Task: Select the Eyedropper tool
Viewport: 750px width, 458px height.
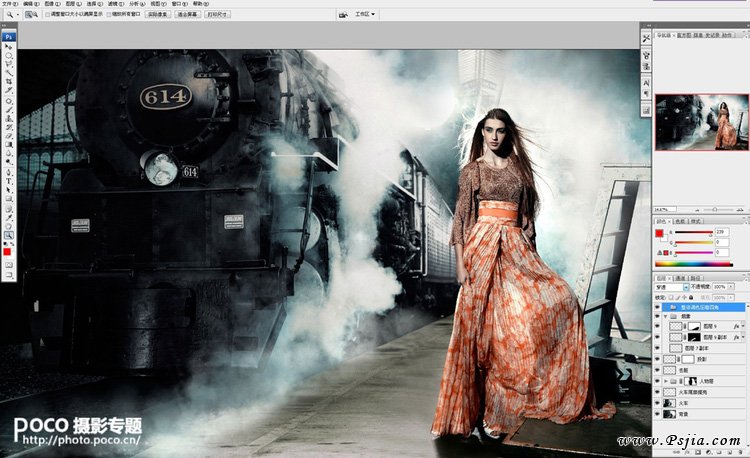Action: point(9,216)
